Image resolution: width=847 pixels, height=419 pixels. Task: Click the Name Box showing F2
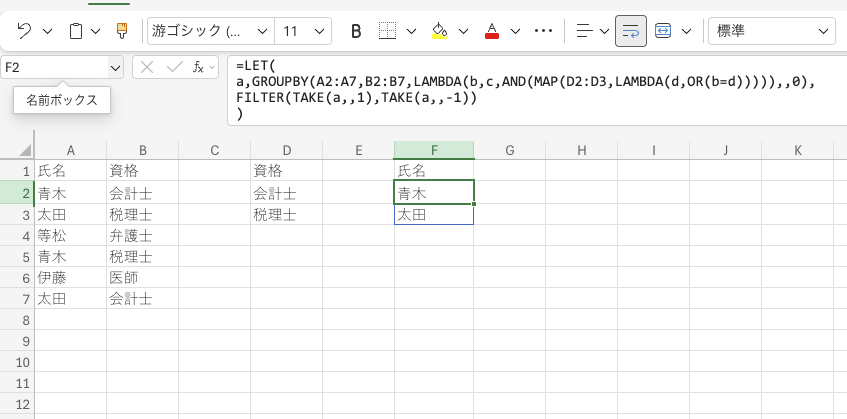[x=55, y=67]
